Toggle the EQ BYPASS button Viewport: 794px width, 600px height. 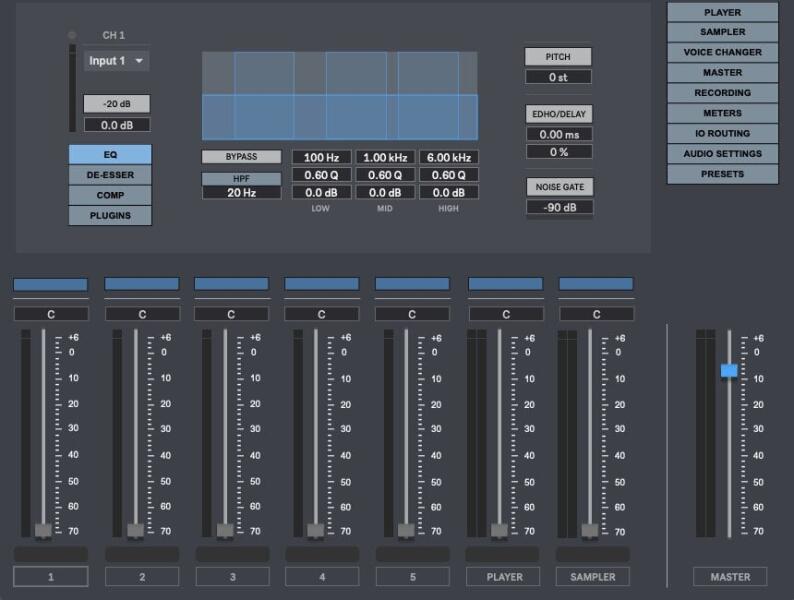tap(242, 156)
